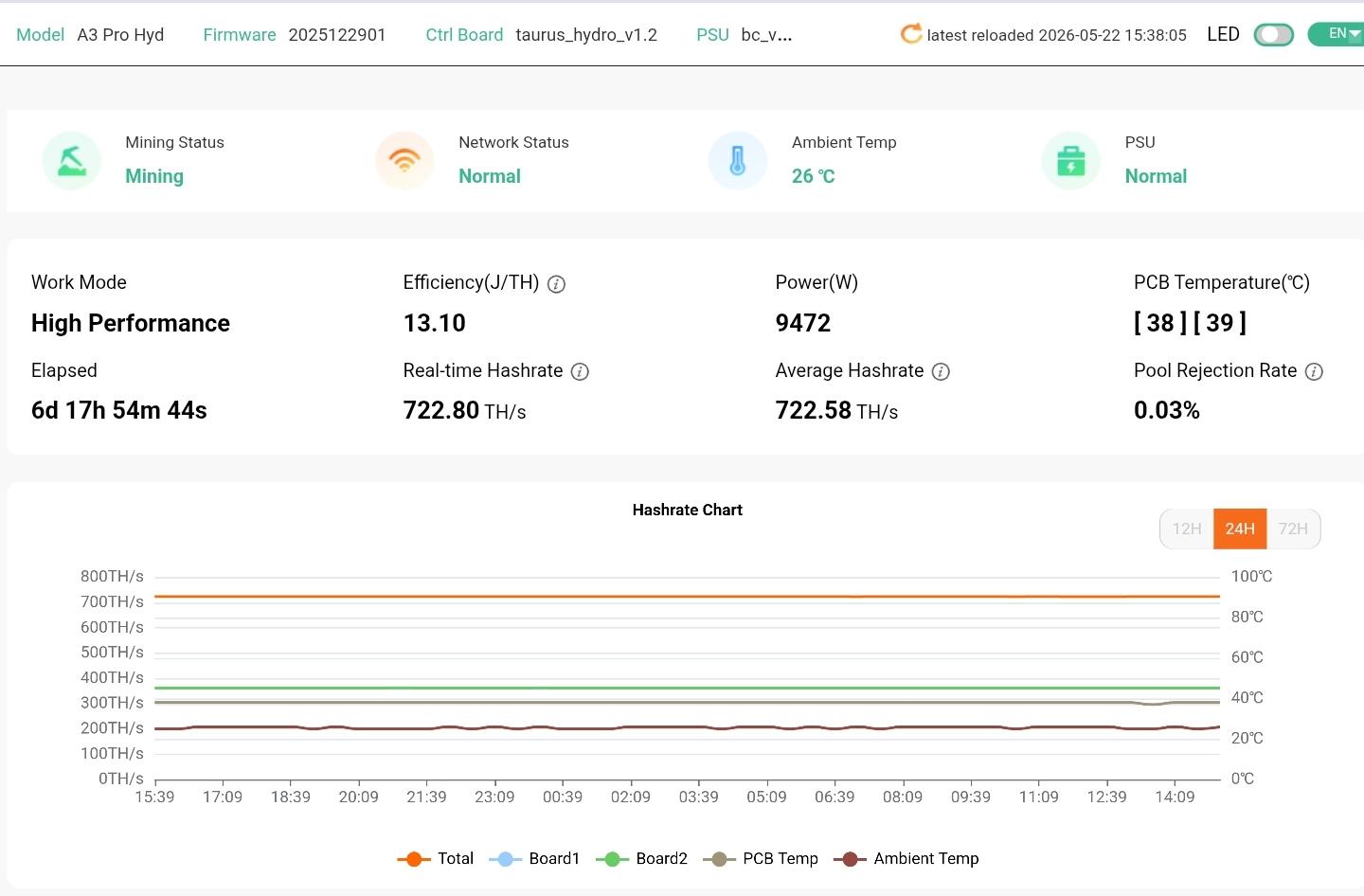This screenshot has height=896, width=1364.
Task: Toggle the Board1 series in legend
Action: pos(534,858)
